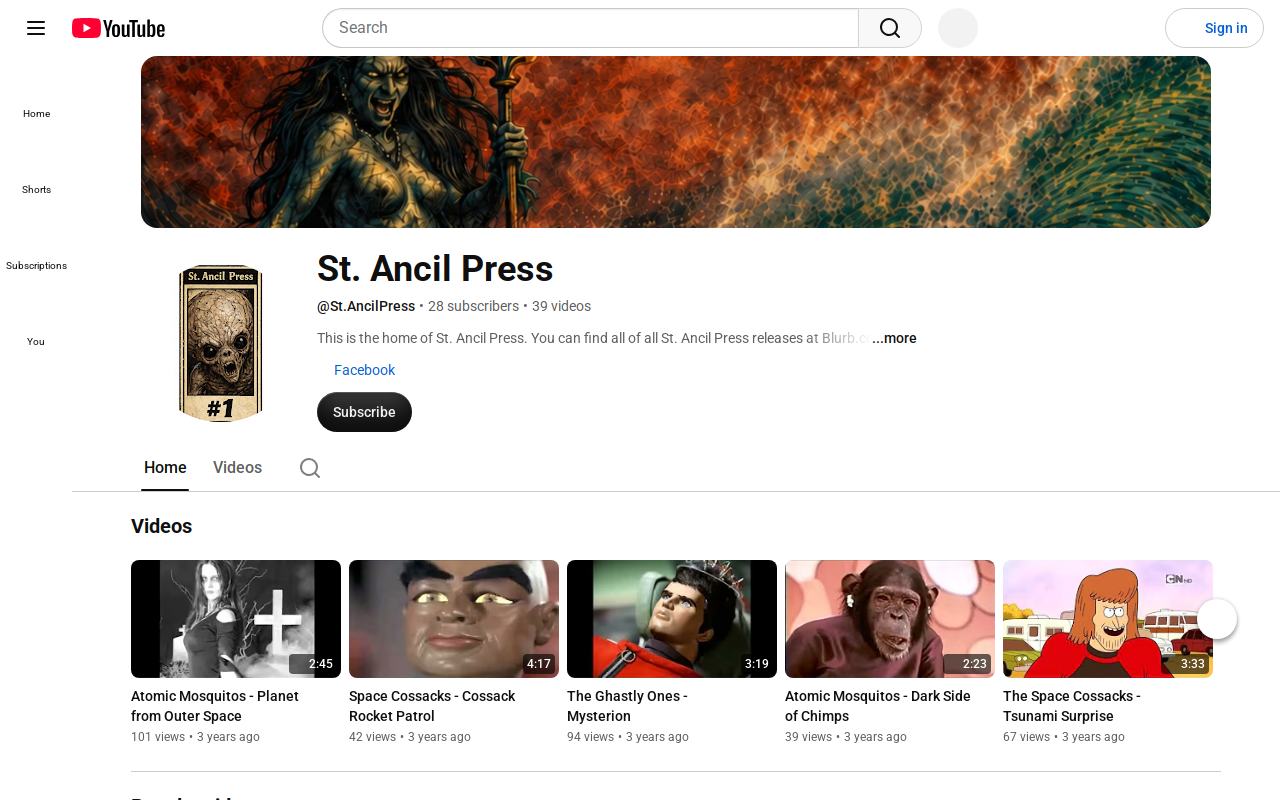Viewport: 1280px width, 800px height.
Task: Open title The Space Cossacks - Tsunami Surprise
Action: (1072, 706)
